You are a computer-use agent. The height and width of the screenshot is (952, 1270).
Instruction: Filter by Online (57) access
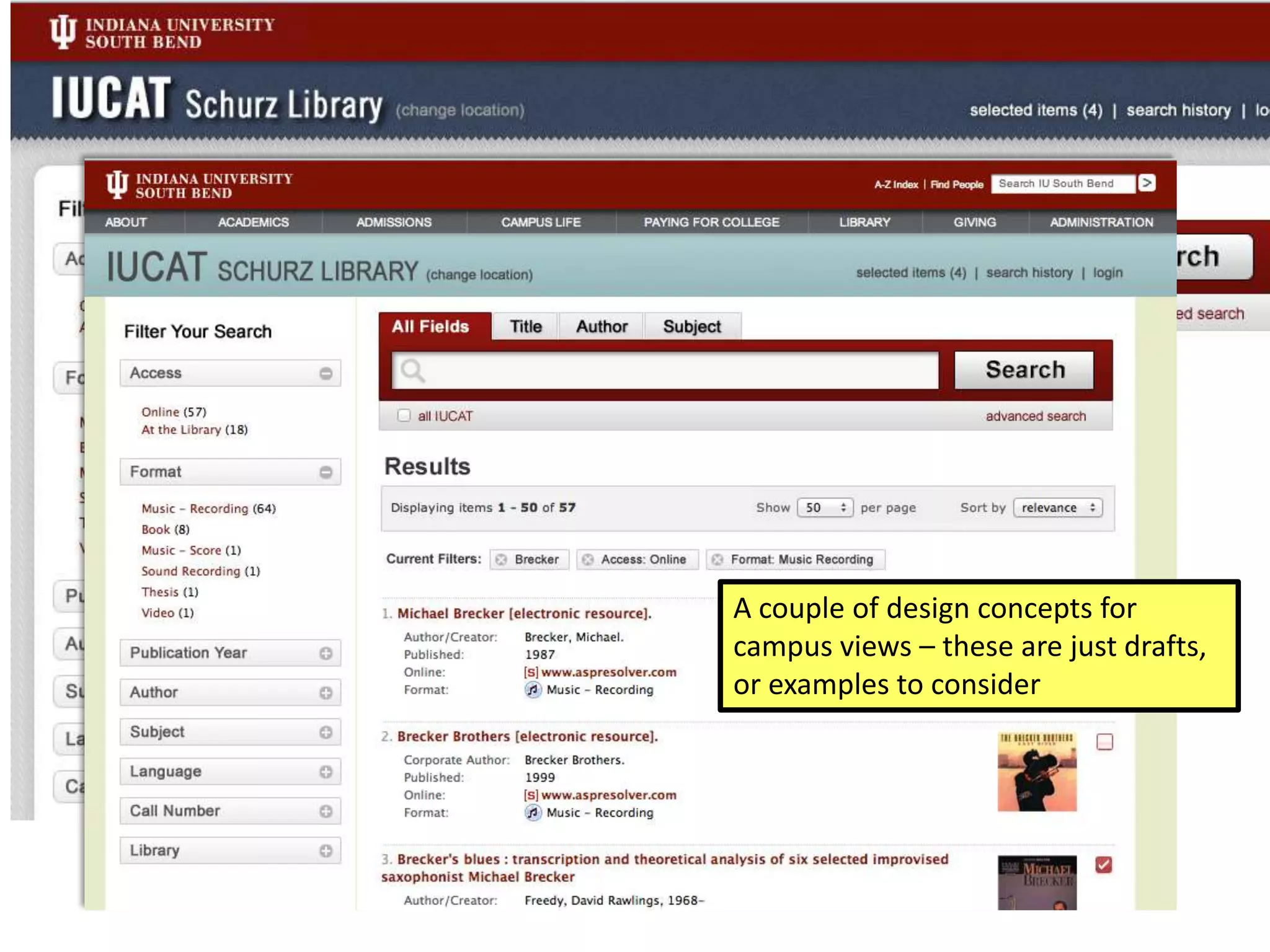point(174,412)
